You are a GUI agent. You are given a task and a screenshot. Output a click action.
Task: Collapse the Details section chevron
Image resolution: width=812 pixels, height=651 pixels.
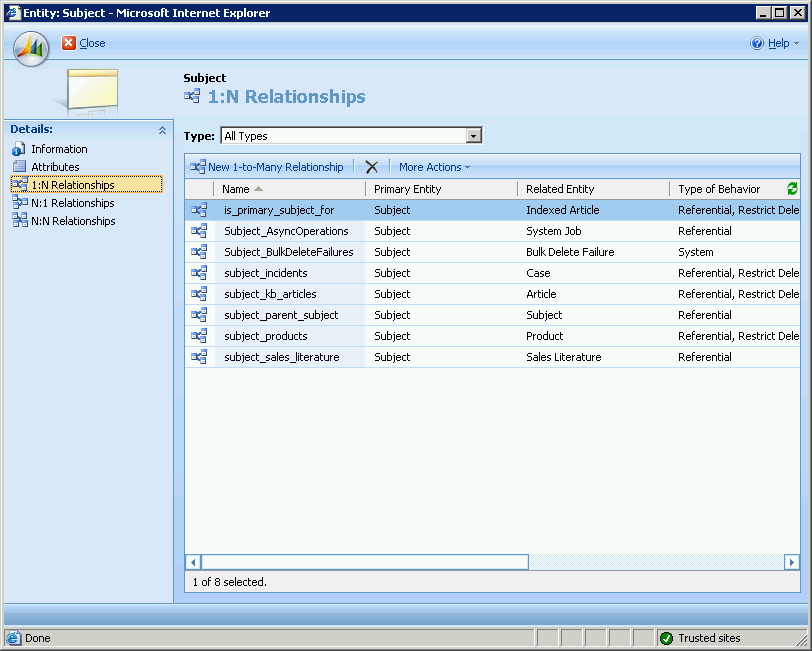162,130
